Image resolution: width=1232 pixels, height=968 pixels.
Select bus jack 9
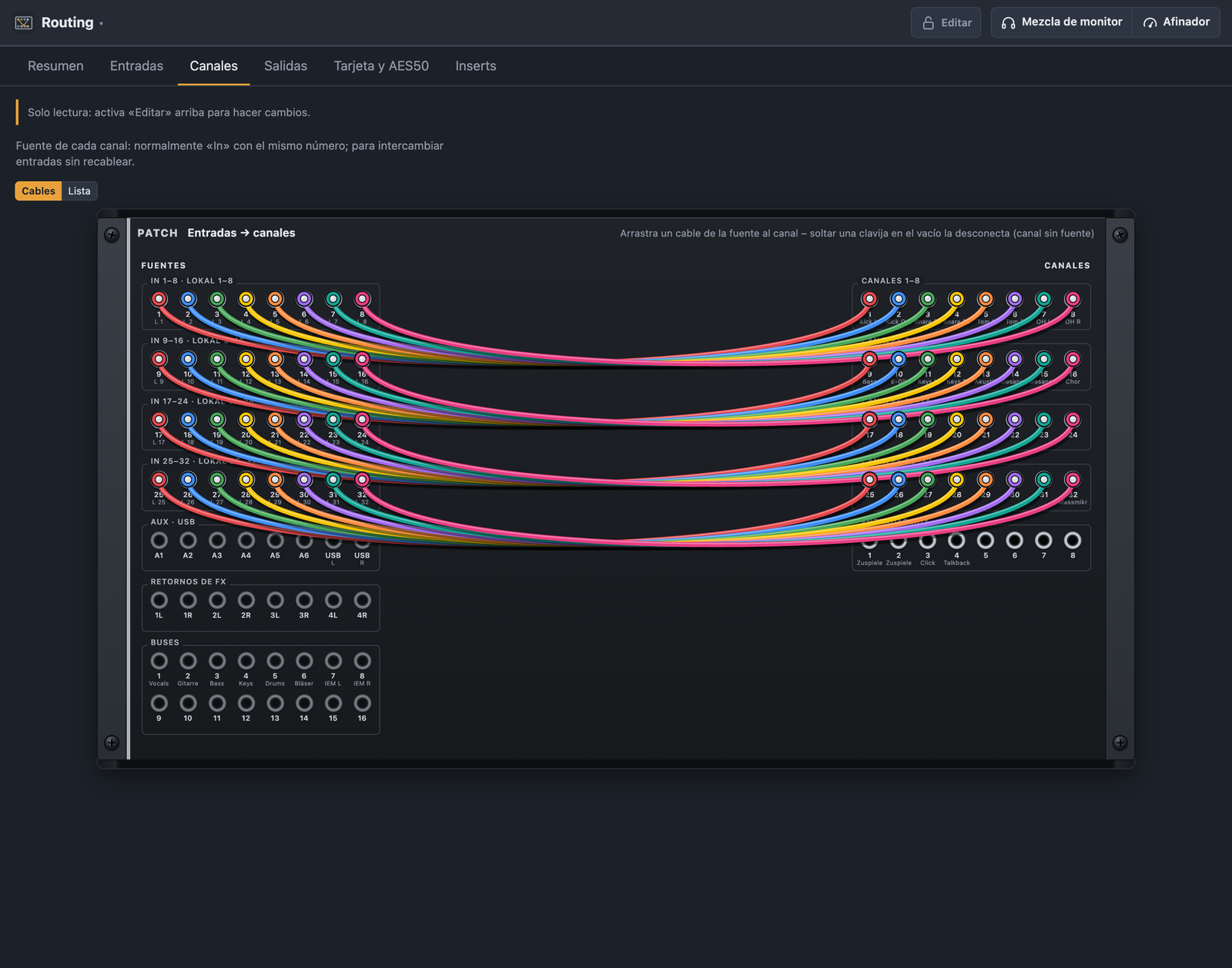point(159,703)
